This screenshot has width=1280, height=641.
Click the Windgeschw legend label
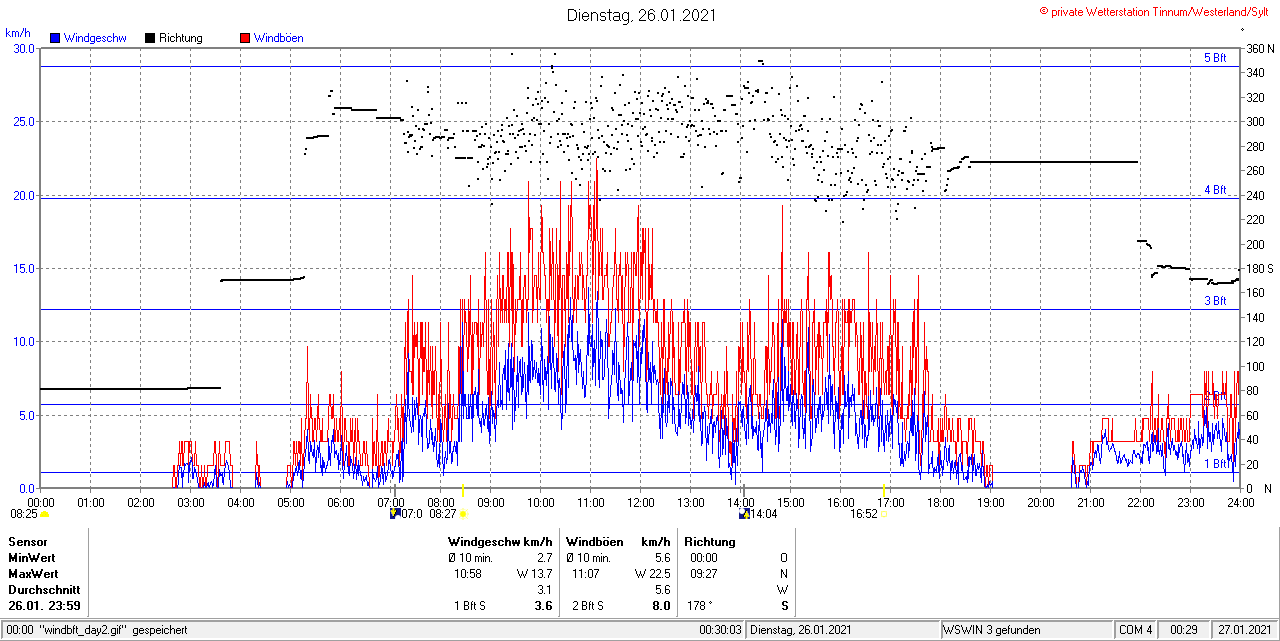[x=95, y=38]
